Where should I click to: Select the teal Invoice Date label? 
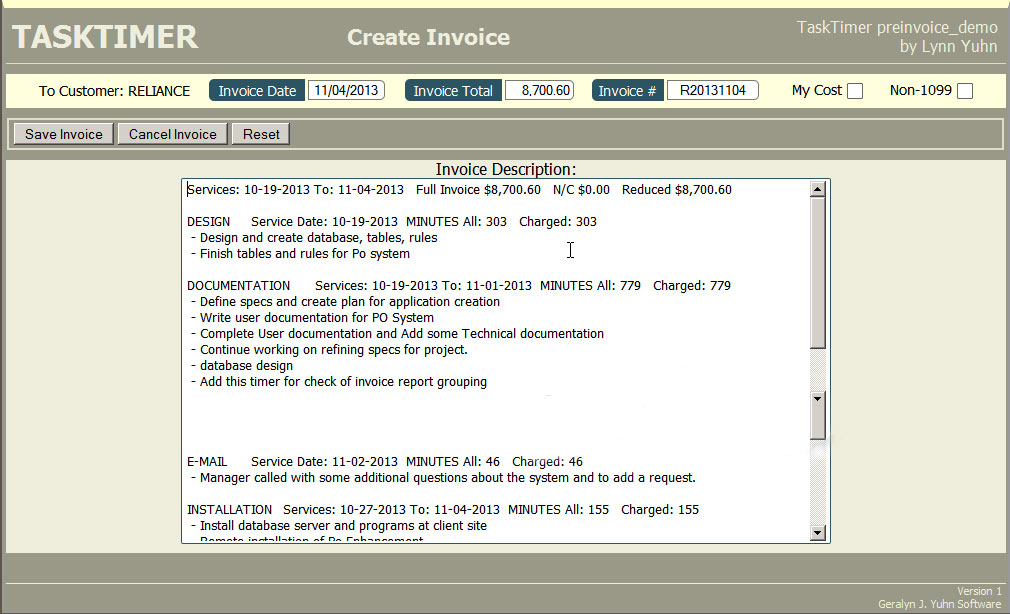click(256, 89)
